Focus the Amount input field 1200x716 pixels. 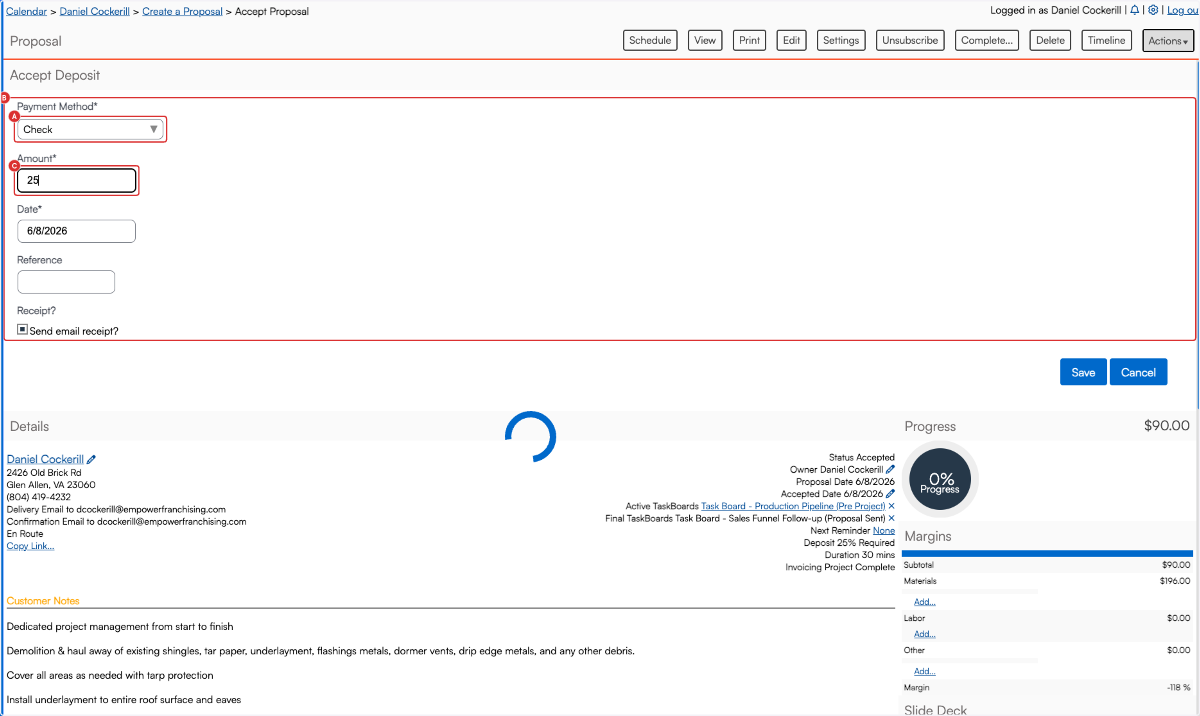click(76, 180)
